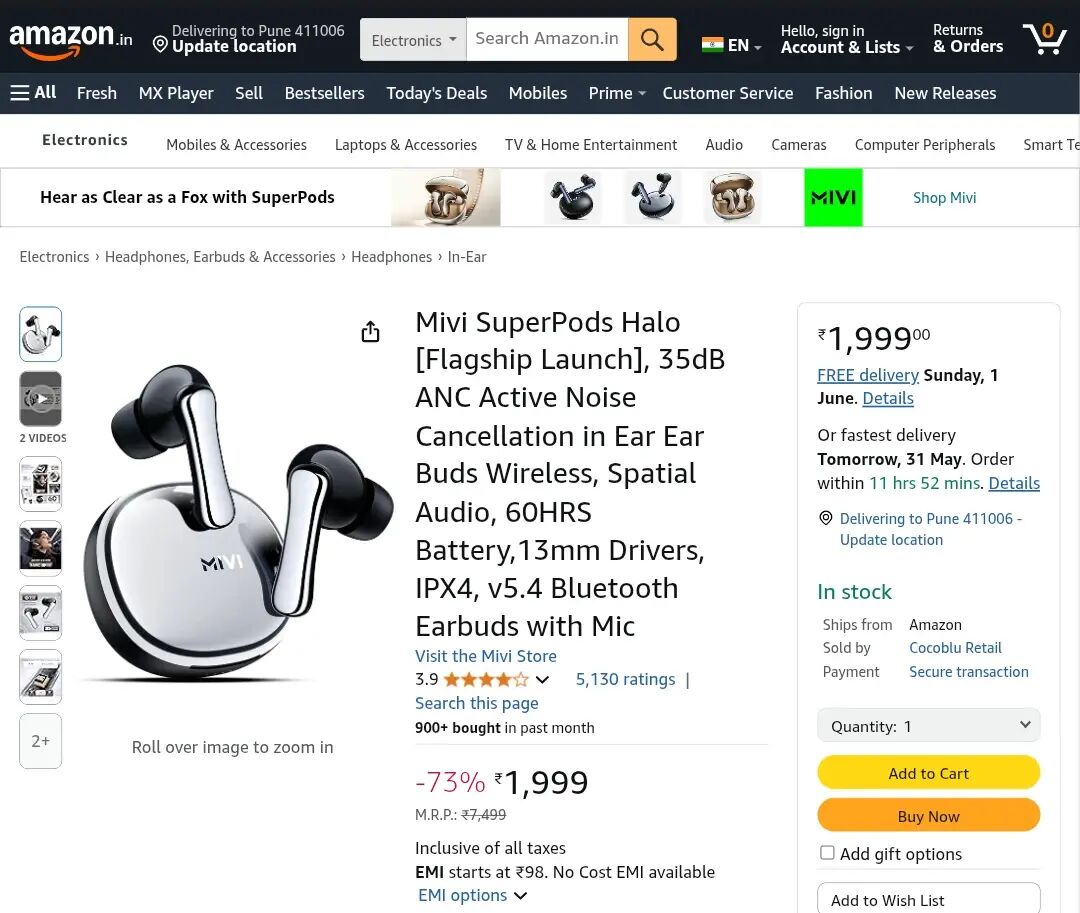Image resolution: width=1080 pixels, height=913 pixels.
Task: Open the Visit the Mivi Store link
Action: point(486,656)
